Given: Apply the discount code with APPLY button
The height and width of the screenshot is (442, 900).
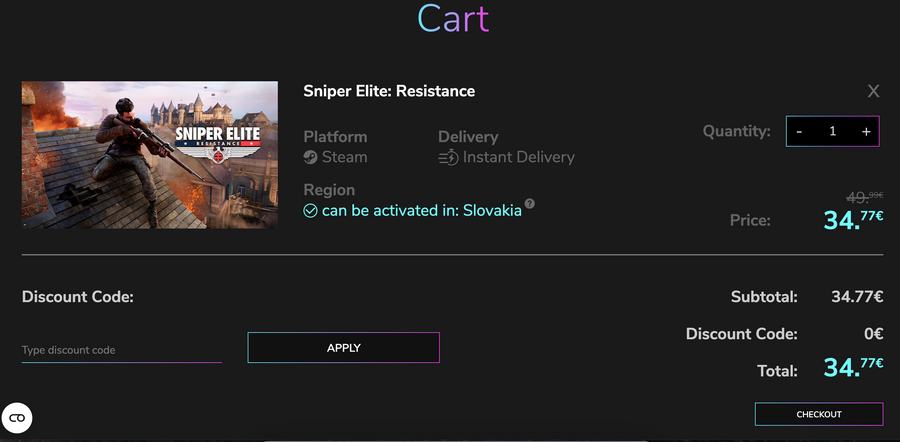Looking at the screenshot, I should tap(343, 348).
